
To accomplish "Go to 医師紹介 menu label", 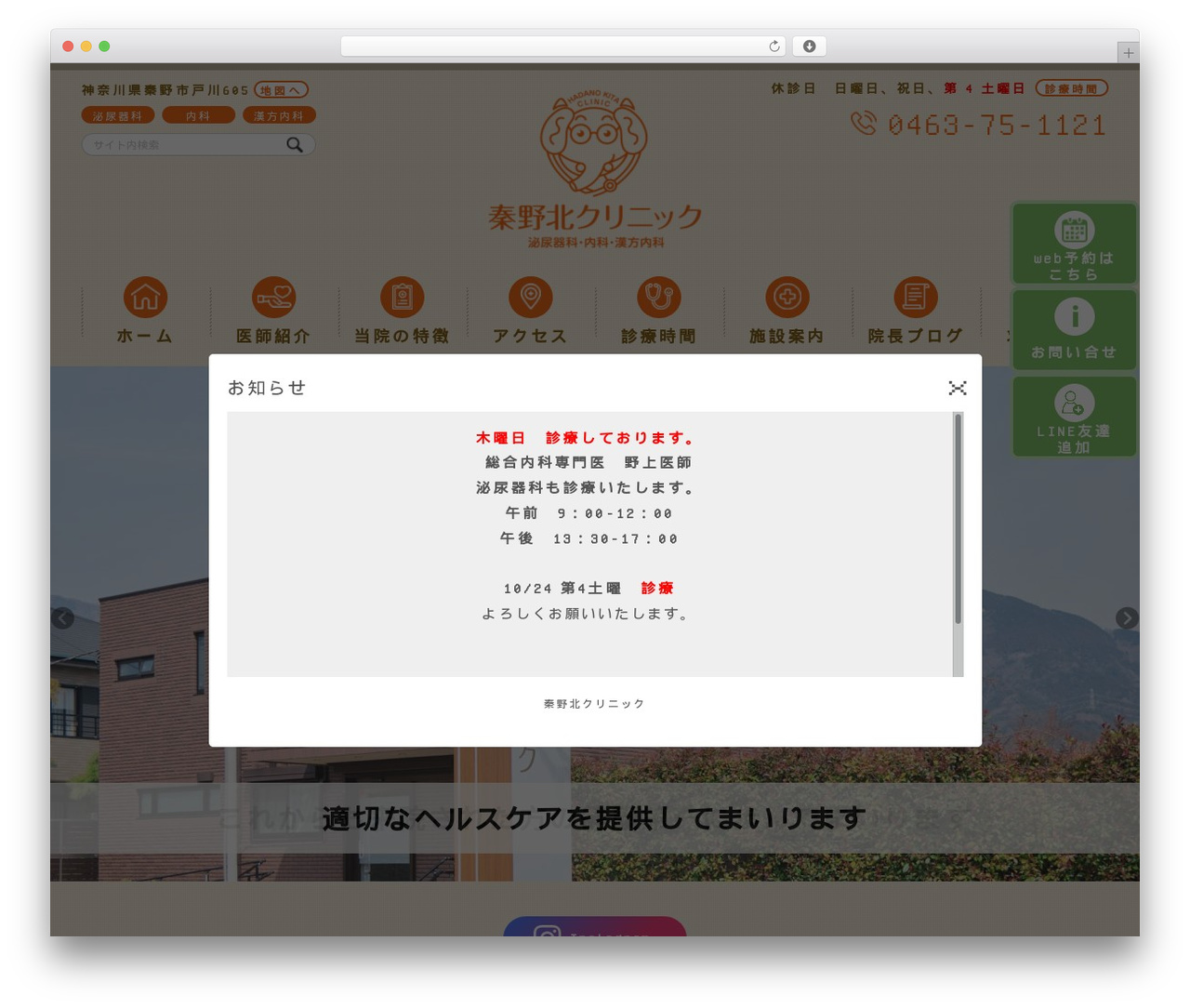I will point(273,336).
